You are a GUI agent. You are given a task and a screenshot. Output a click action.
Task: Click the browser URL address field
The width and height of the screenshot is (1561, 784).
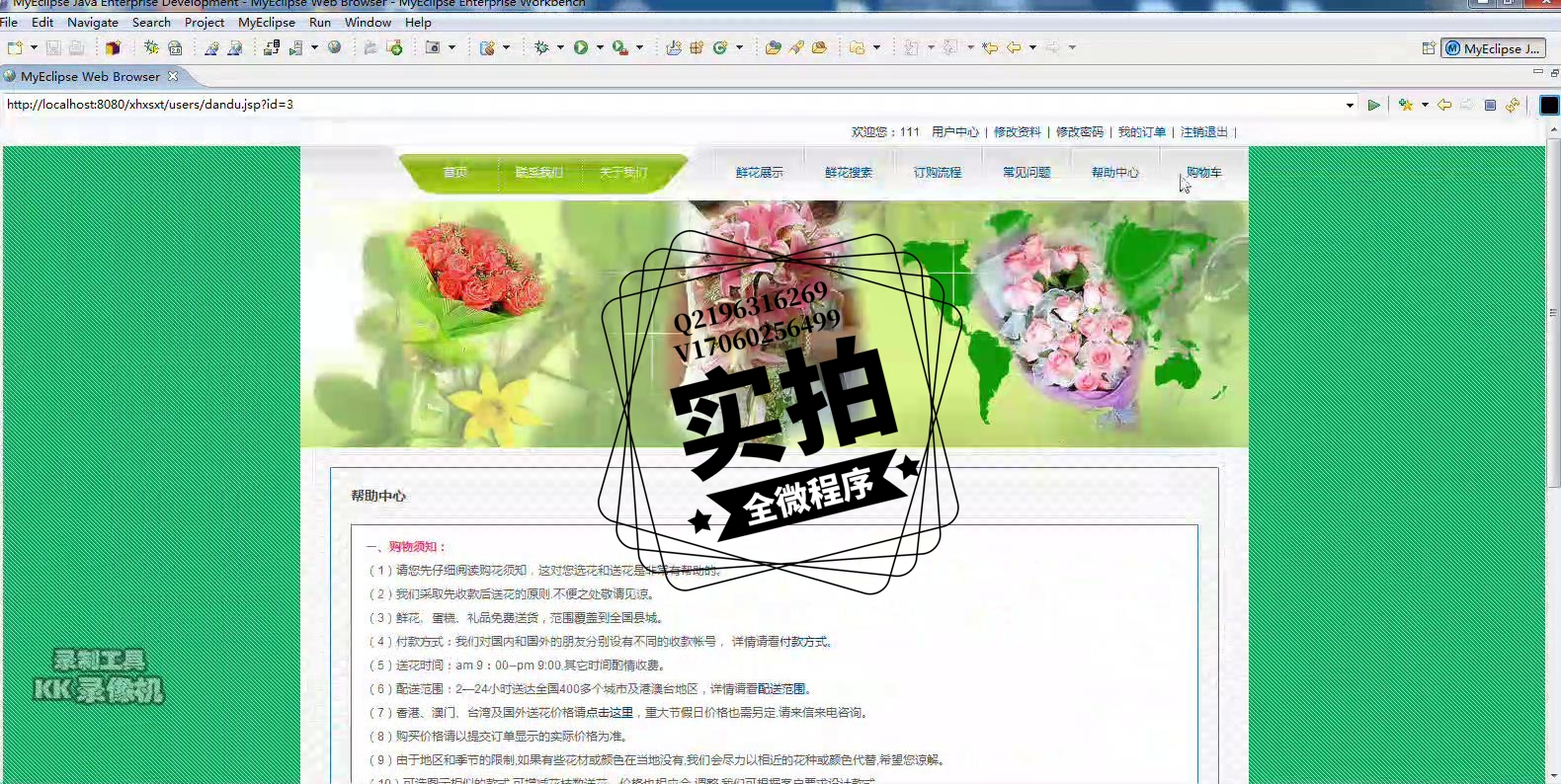672,104
